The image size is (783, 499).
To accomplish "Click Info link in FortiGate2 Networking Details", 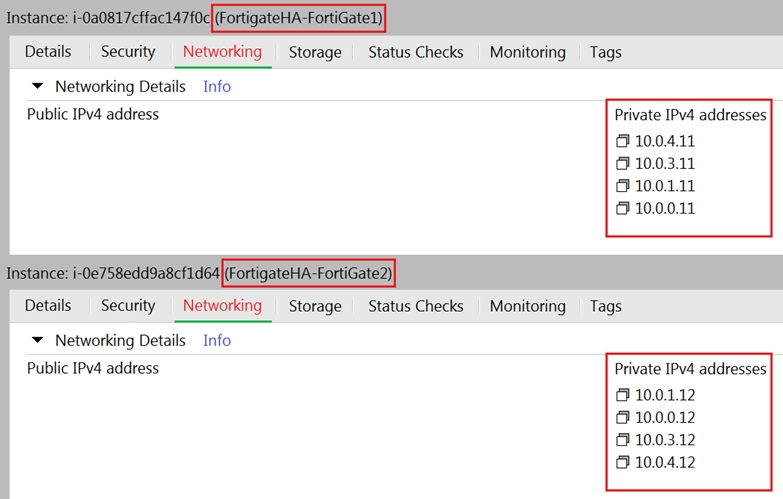I will click(x=217, y=340).
